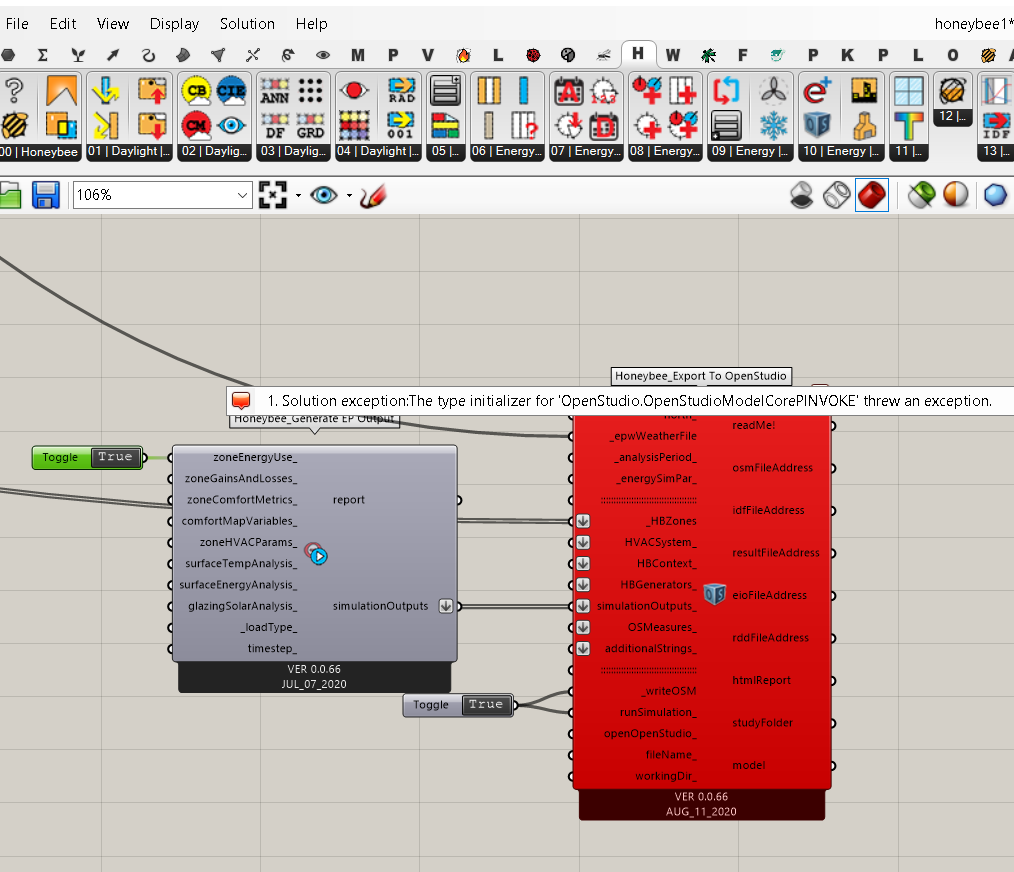Select the EnergyPlus e+ component icon
The width and height of the screenshot is (1014, 872).
coord(816,91)
